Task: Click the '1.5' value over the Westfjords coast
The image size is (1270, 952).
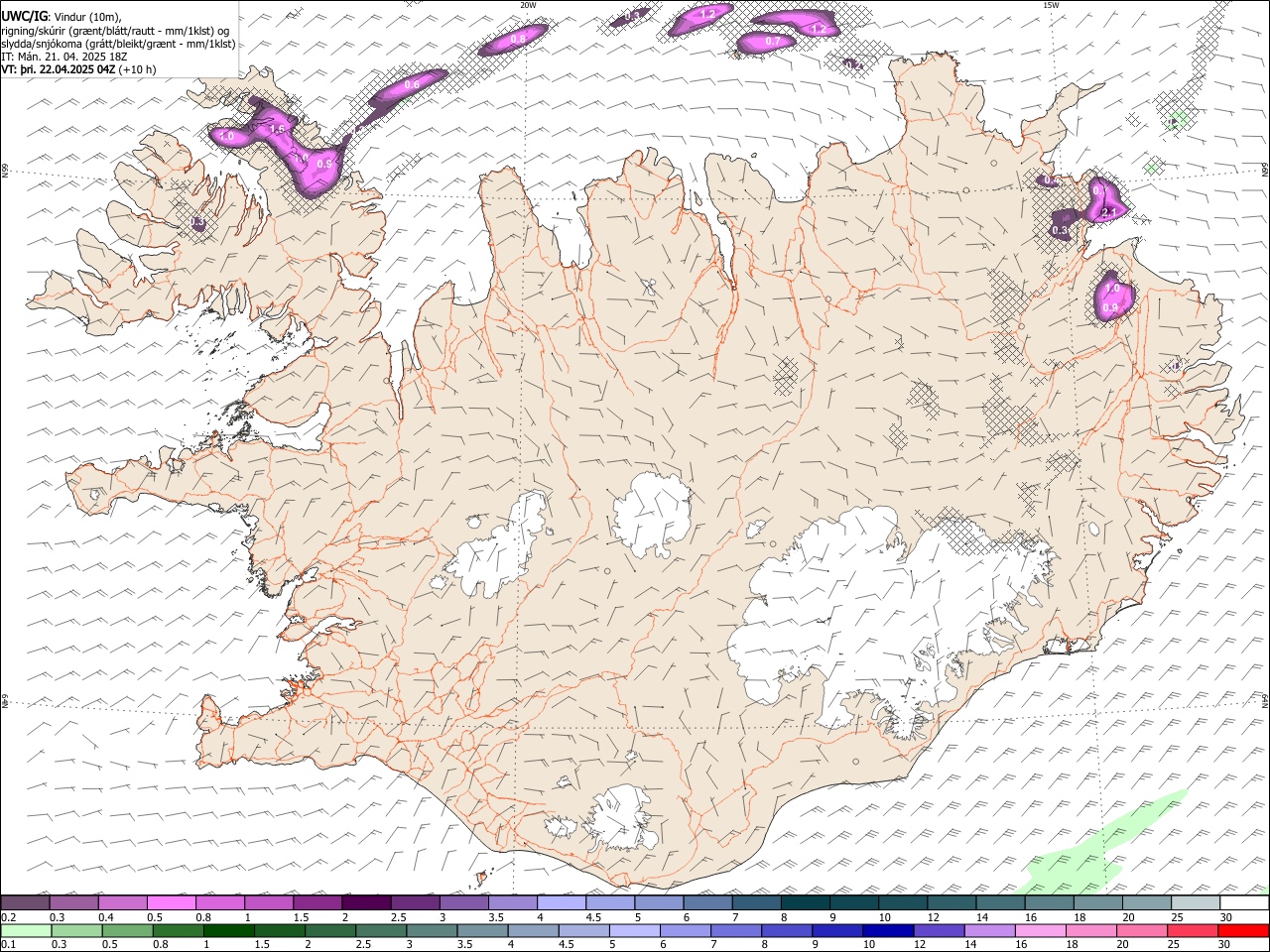Action: [x=277, y=129]
